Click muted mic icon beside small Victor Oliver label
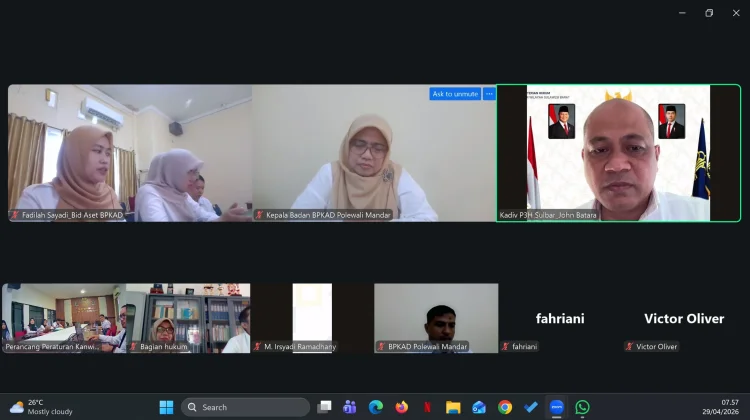The height and width of the screenshot is (420, 750). pyautogui.click(x=629, y=347)
